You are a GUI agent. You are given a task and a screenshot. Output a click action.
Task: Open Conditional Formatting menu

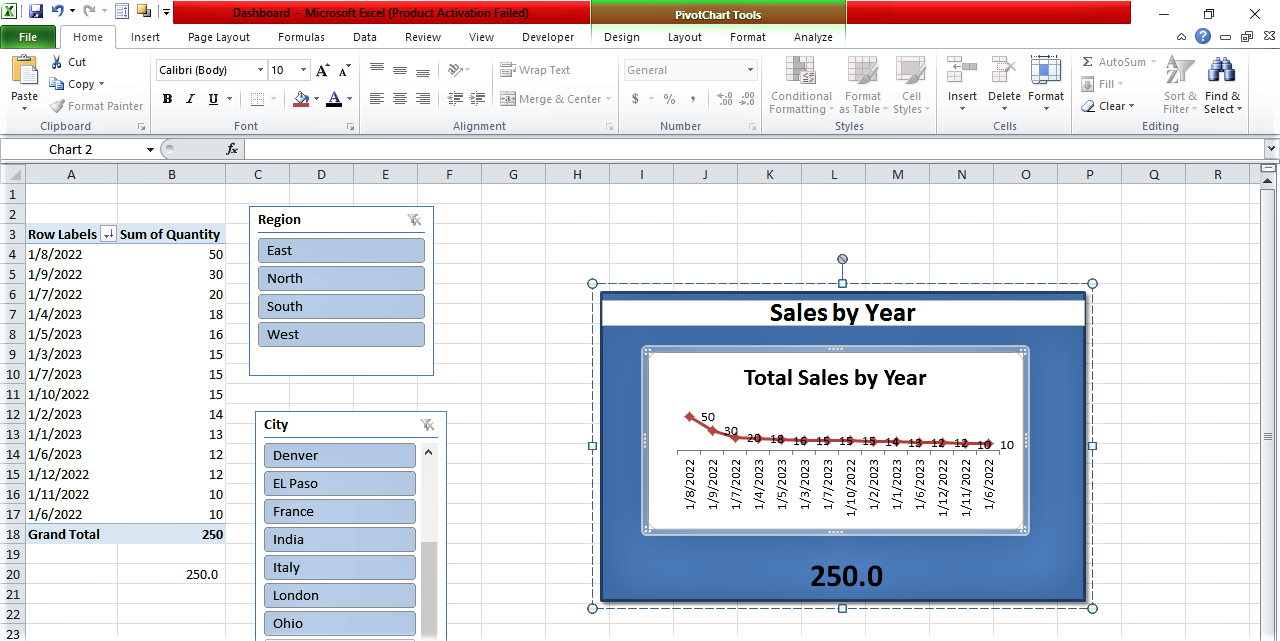(801, 85)
